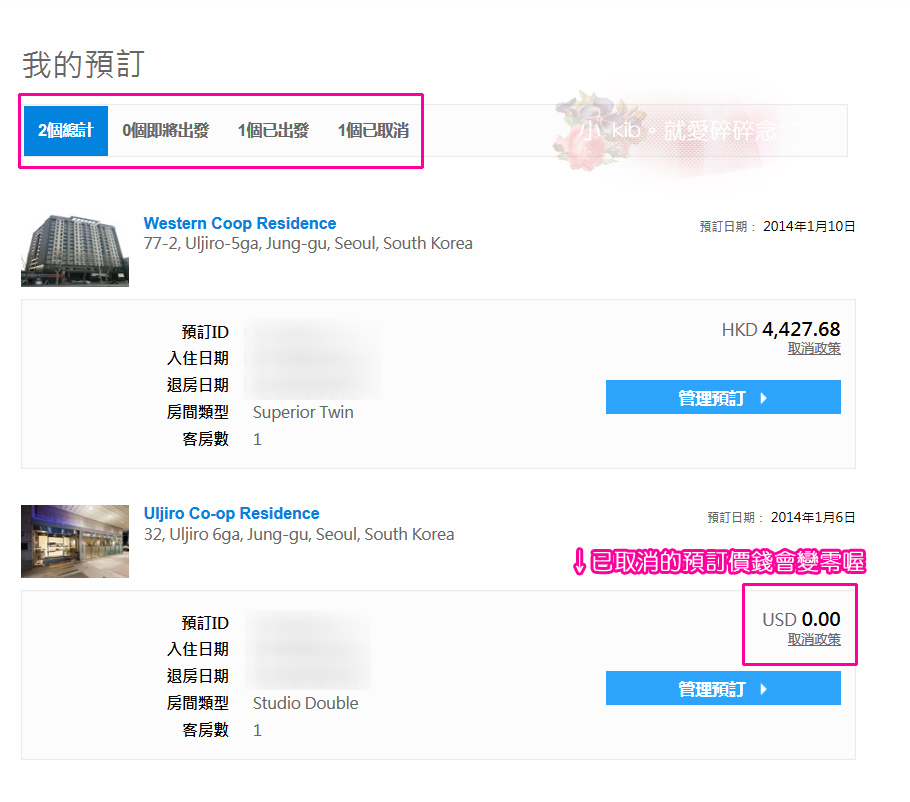
Task: Select the address 77-2, Uljiro-5ga, Jung-gu
Action: [x=308, y=244]
